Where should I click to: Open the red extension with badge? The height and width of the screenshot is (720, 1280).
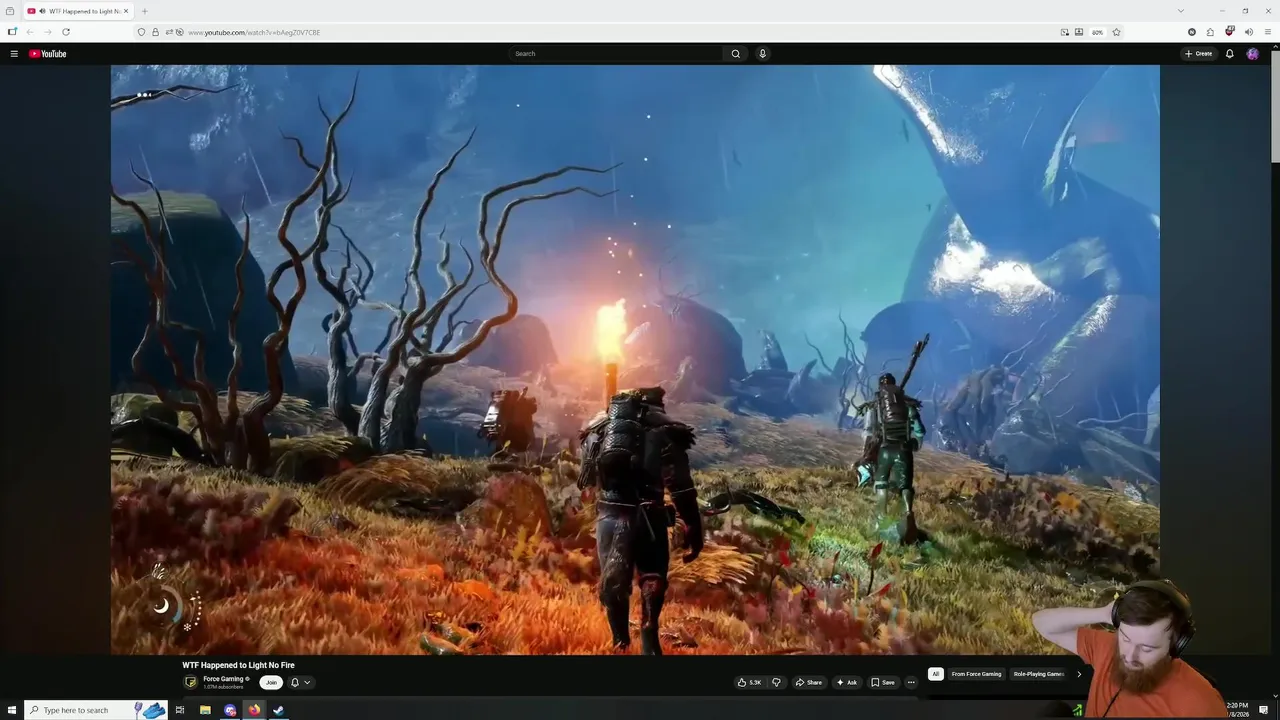[x=1229, y=32]
